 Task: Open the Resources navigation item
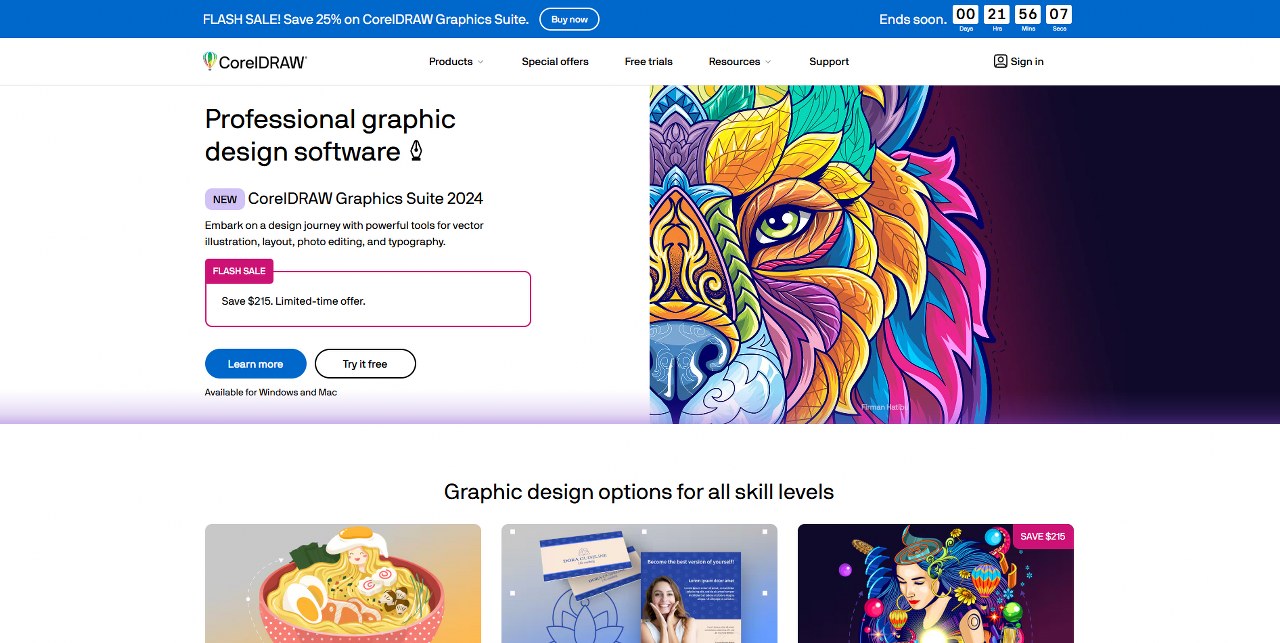(735, 62)
